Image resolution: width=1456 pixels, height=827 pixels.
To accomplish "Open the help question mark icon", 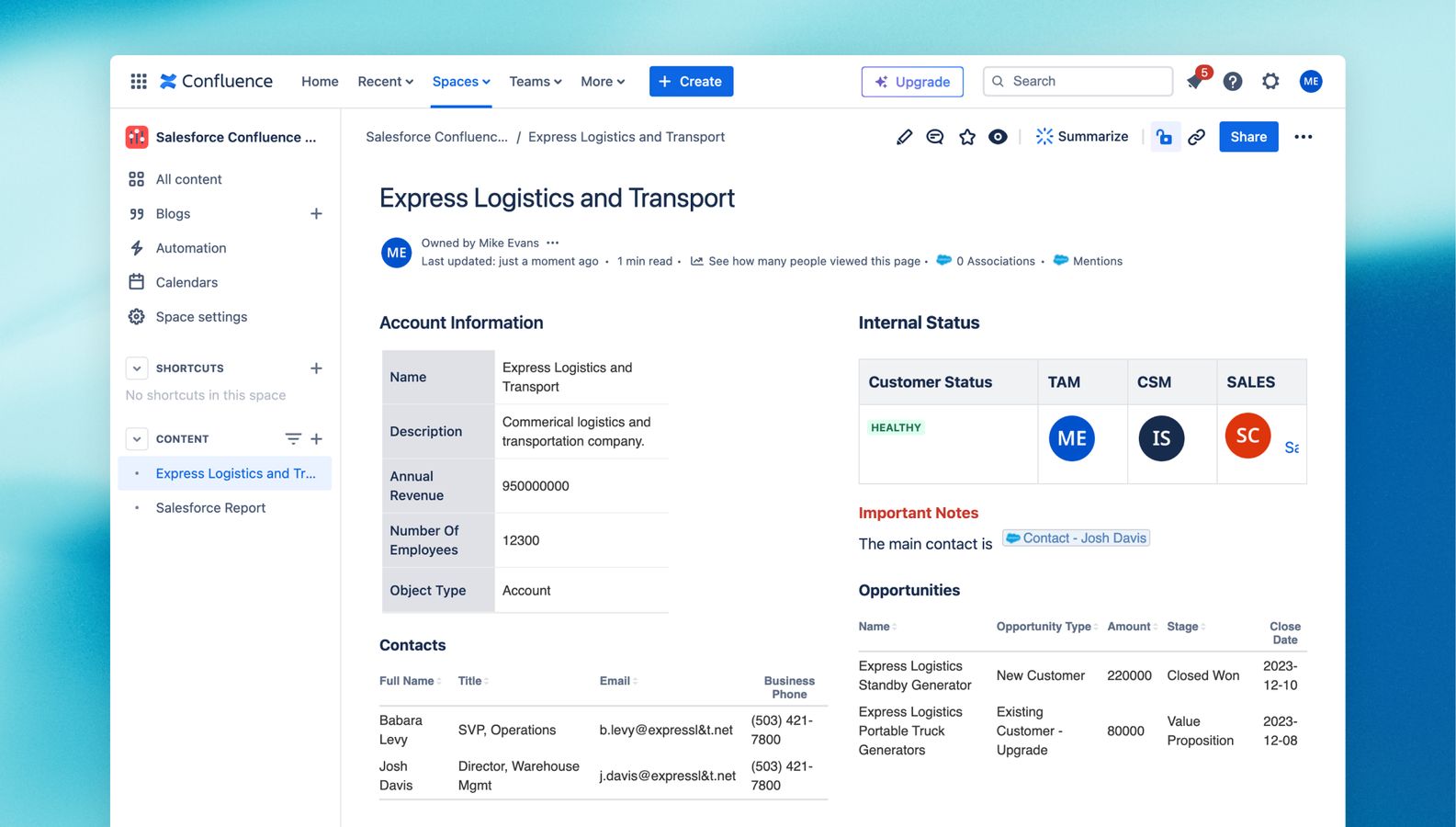I will (x=1233, y=81).
